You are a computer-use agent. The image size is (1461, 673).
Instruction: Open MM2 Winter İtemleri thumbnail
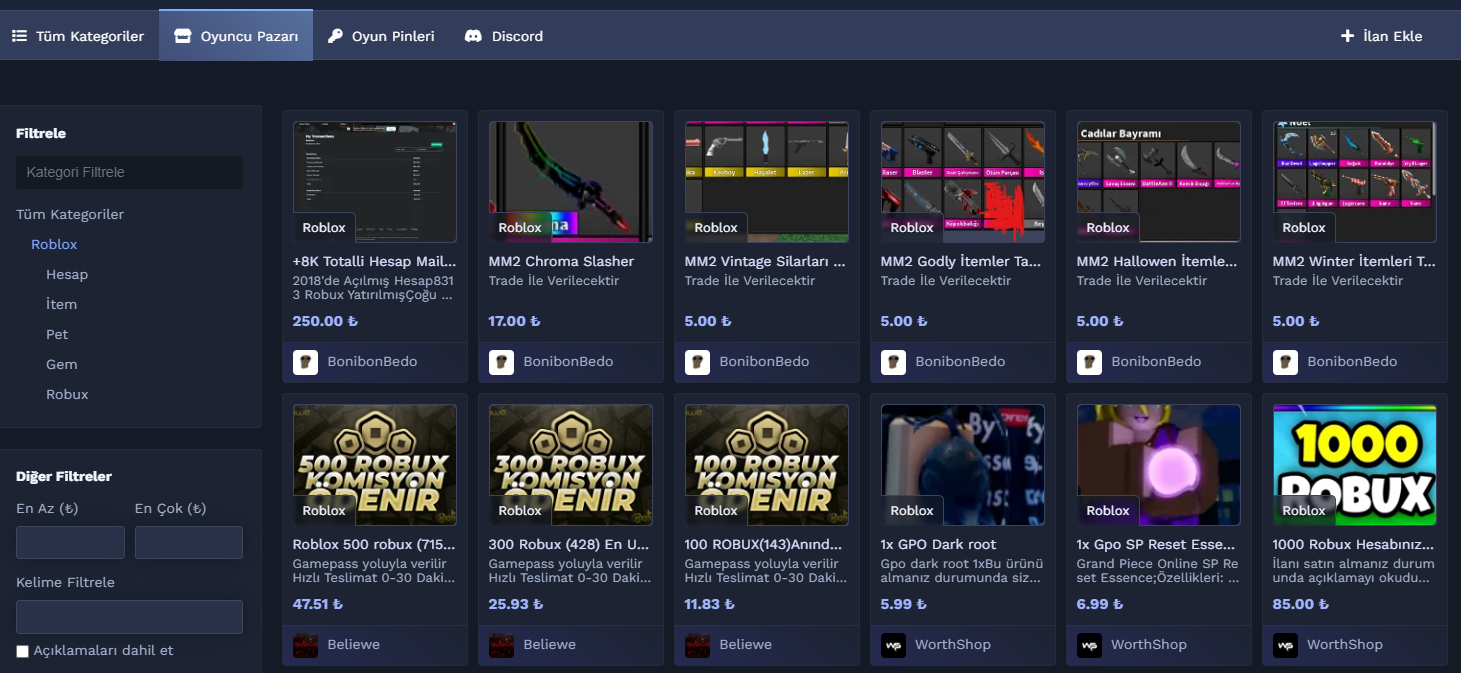[x=1355, y=182]
